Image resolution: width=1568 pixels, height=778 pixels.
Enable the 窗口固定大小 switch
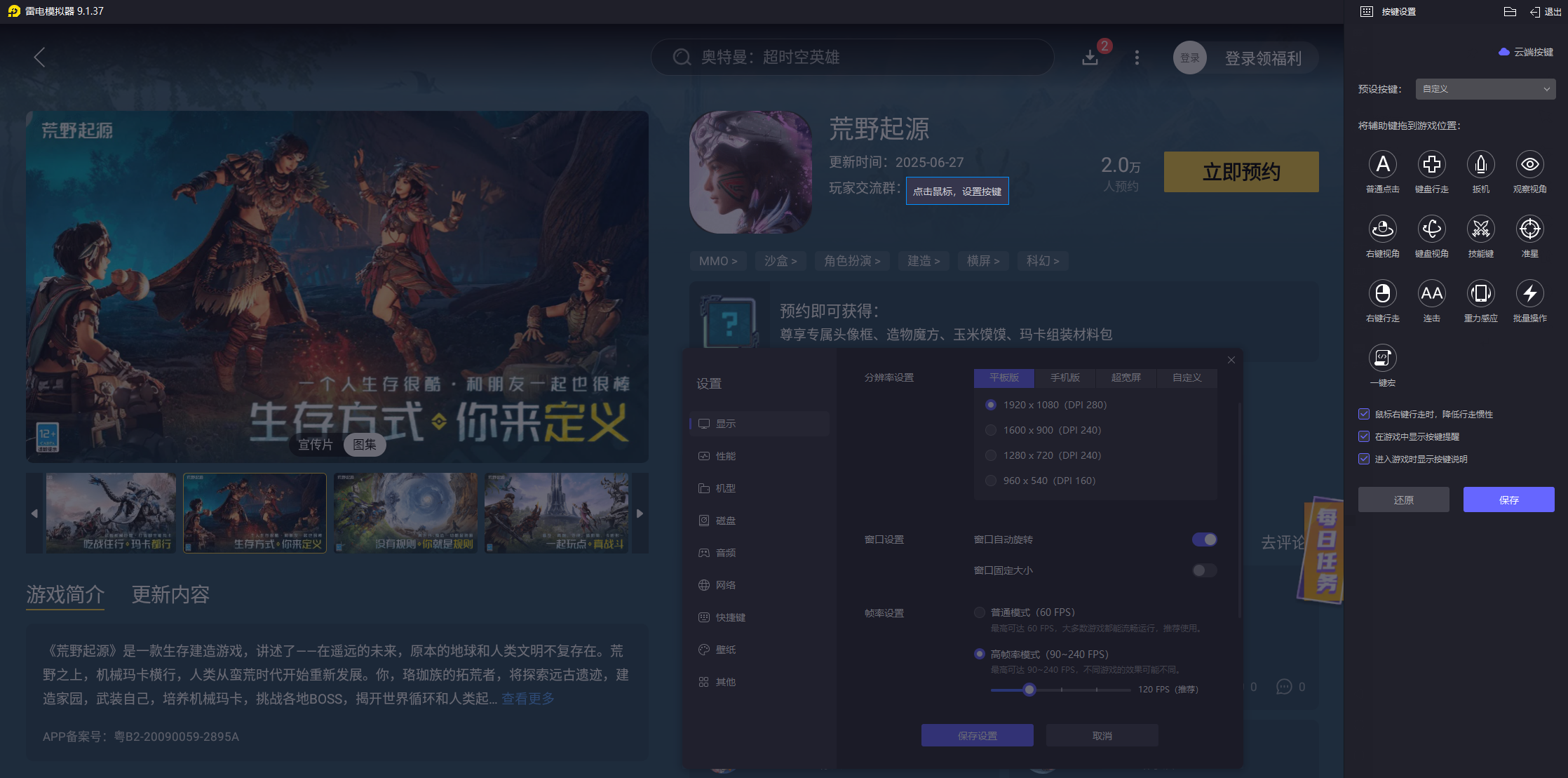(1204, 570)
